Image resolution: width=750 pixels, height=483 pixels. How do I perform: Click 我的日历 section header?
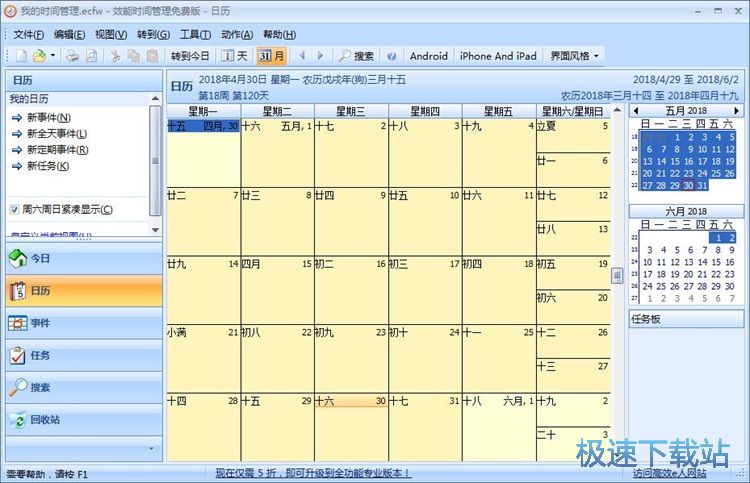[79, 99]
